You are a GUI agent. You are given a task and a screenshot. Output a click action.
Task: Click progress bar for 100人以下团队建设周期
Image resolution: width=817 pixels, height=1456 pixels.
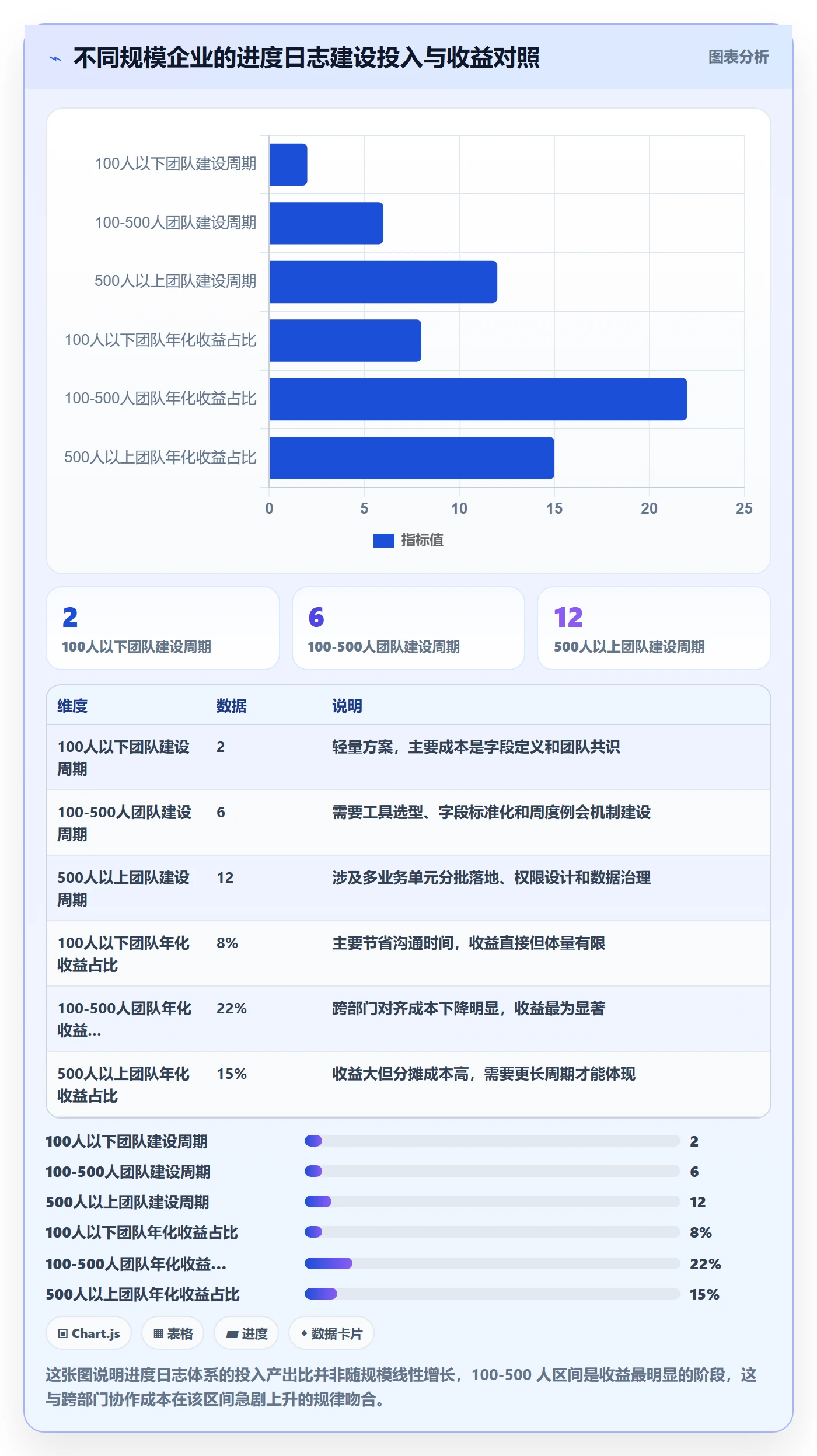click(x=493, y=1141)
